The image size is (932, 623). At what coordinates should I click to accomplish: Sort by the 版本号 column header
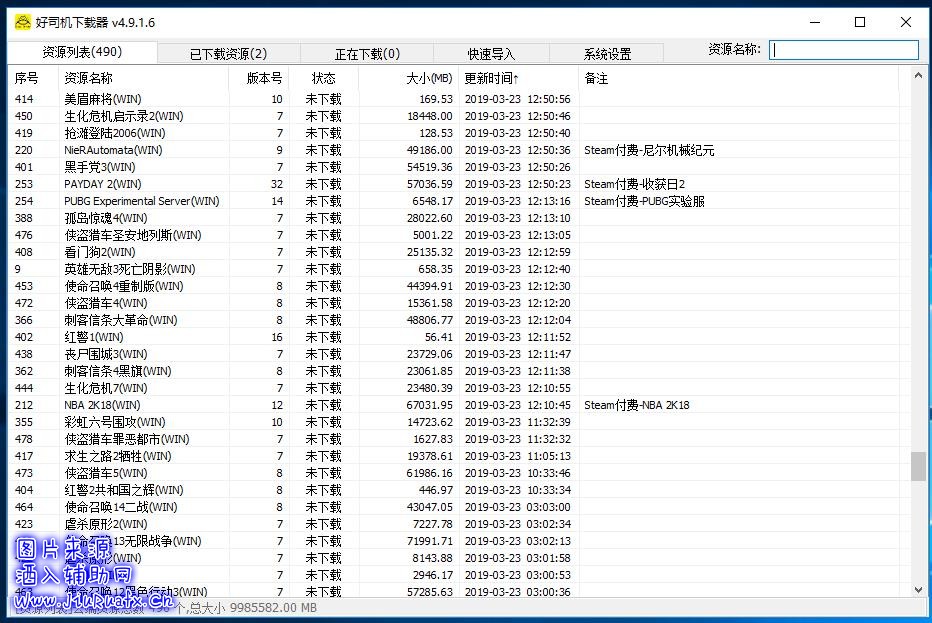[x=259, y=78]
